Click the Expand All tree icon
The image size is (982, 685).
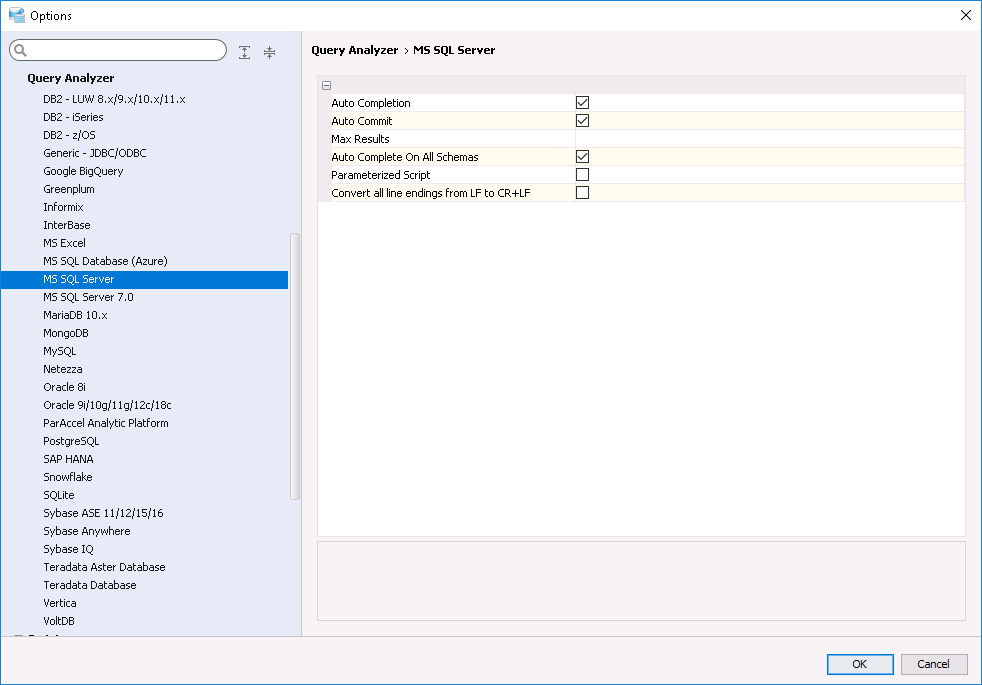coord(245,52)
